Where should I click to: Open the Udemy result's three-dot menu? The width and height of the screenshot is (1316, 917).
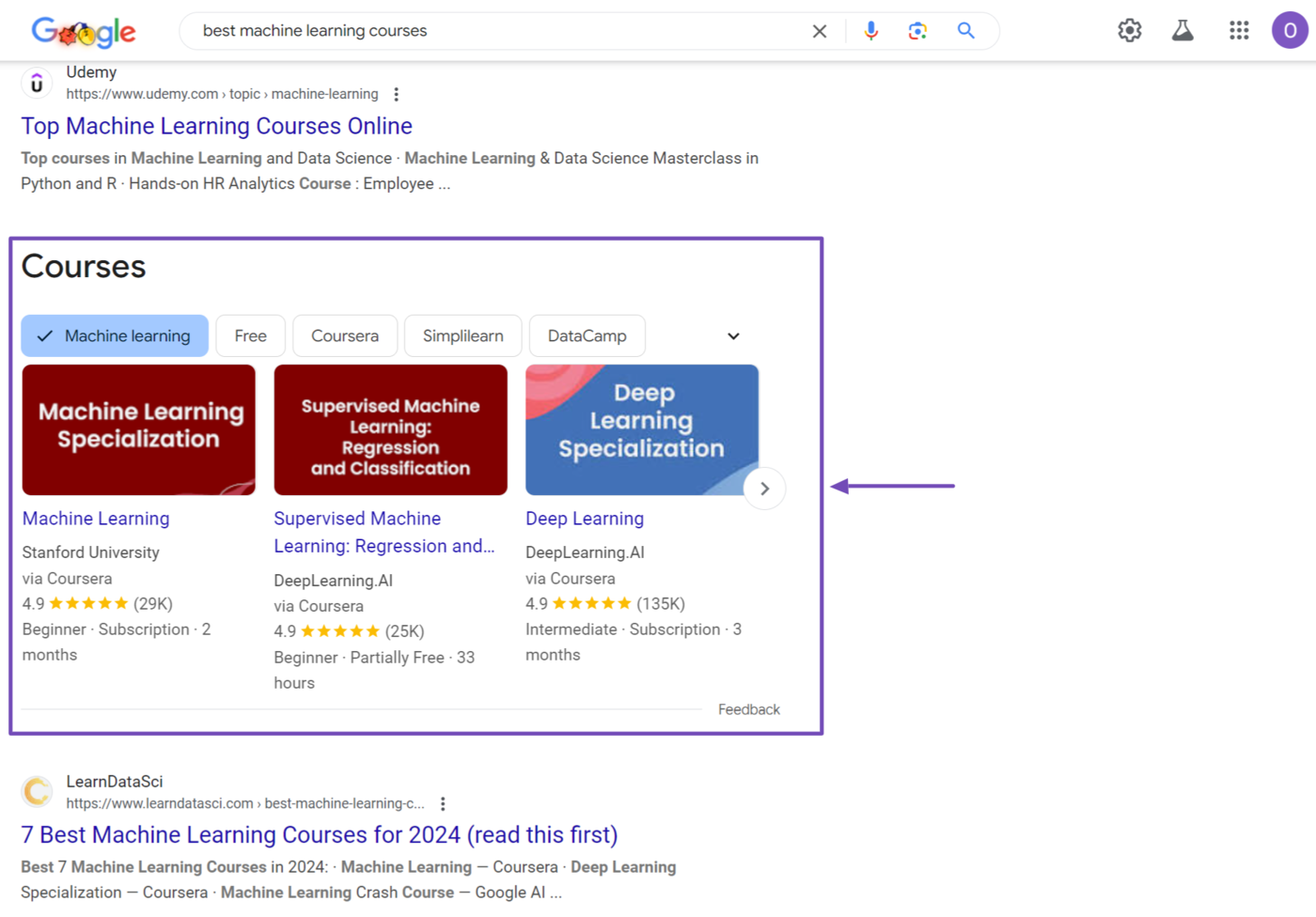(x=397, y=94)
